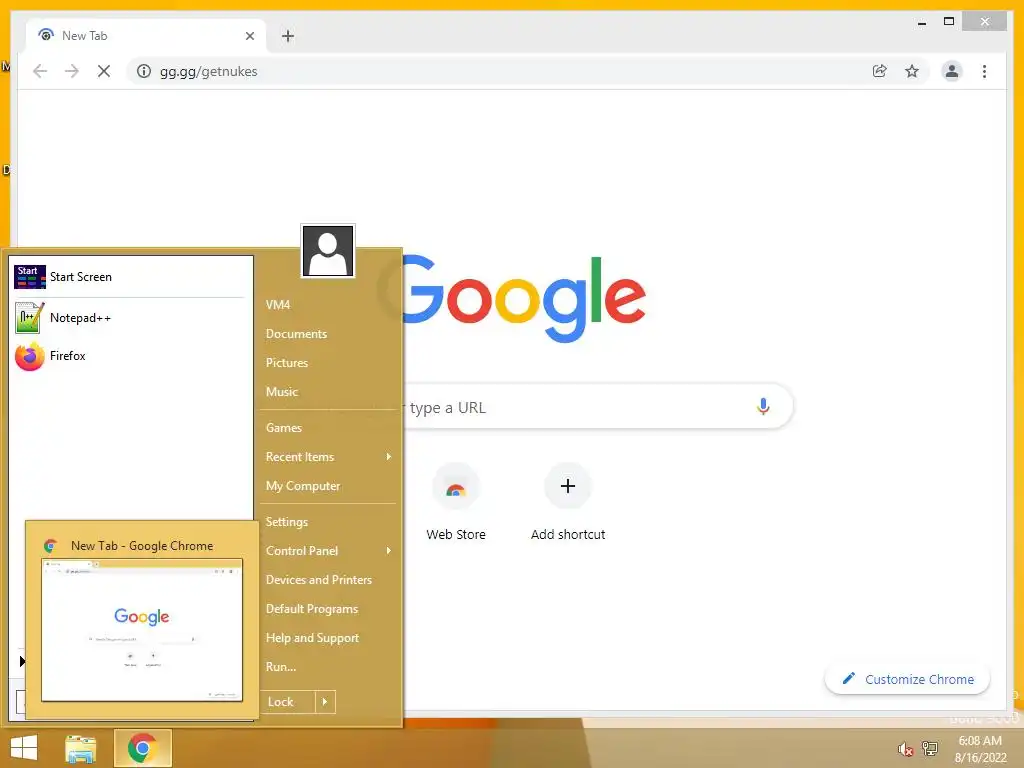Expand the arrow next to Lock

pyautogui.click(x=325, y=702)
